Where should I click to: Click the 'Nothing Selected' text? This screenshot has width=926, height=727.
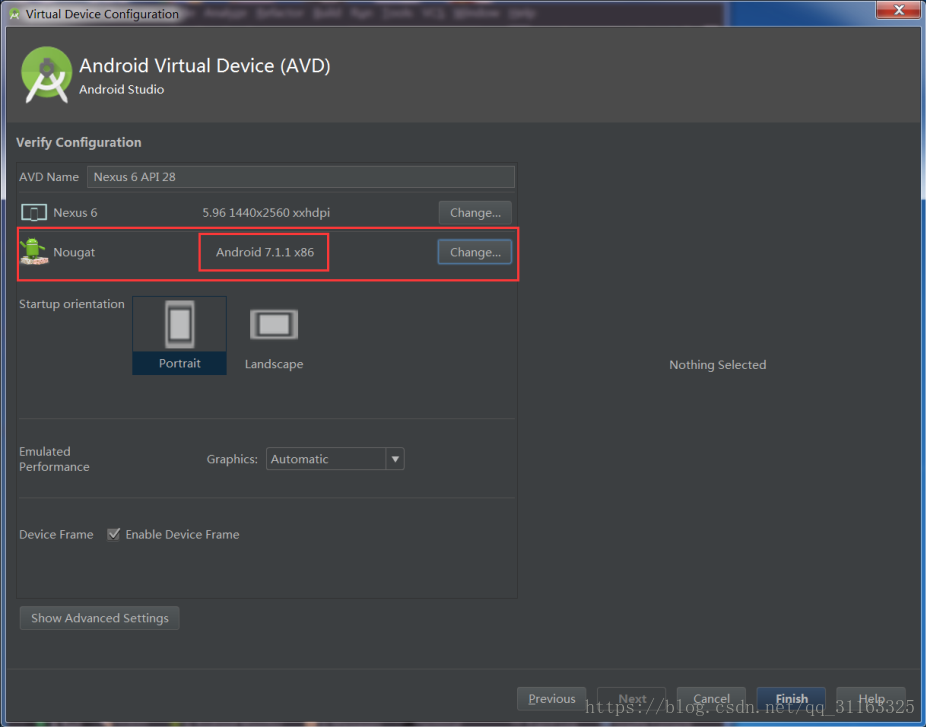coord(718,365)
